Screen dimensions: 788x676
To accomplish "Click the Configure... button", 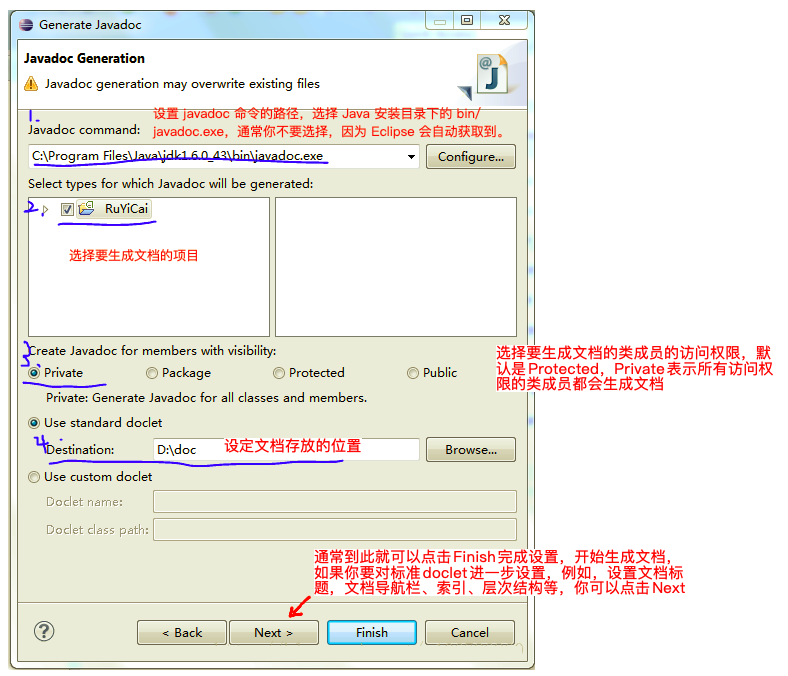I will coord(471,157).
